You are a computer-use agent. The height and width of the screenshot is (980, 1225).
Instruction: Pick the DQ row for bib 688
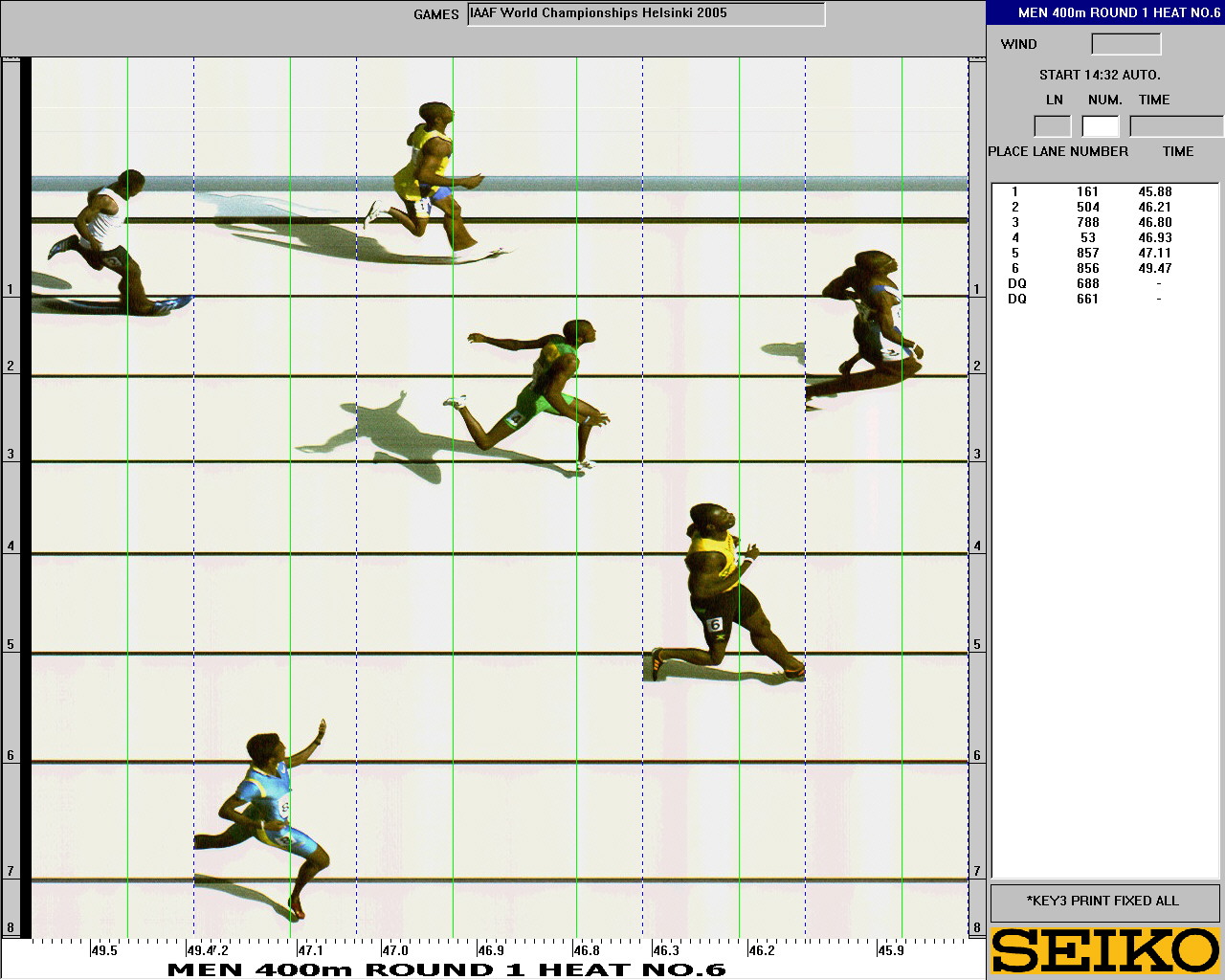click(x=1091, y=283)
